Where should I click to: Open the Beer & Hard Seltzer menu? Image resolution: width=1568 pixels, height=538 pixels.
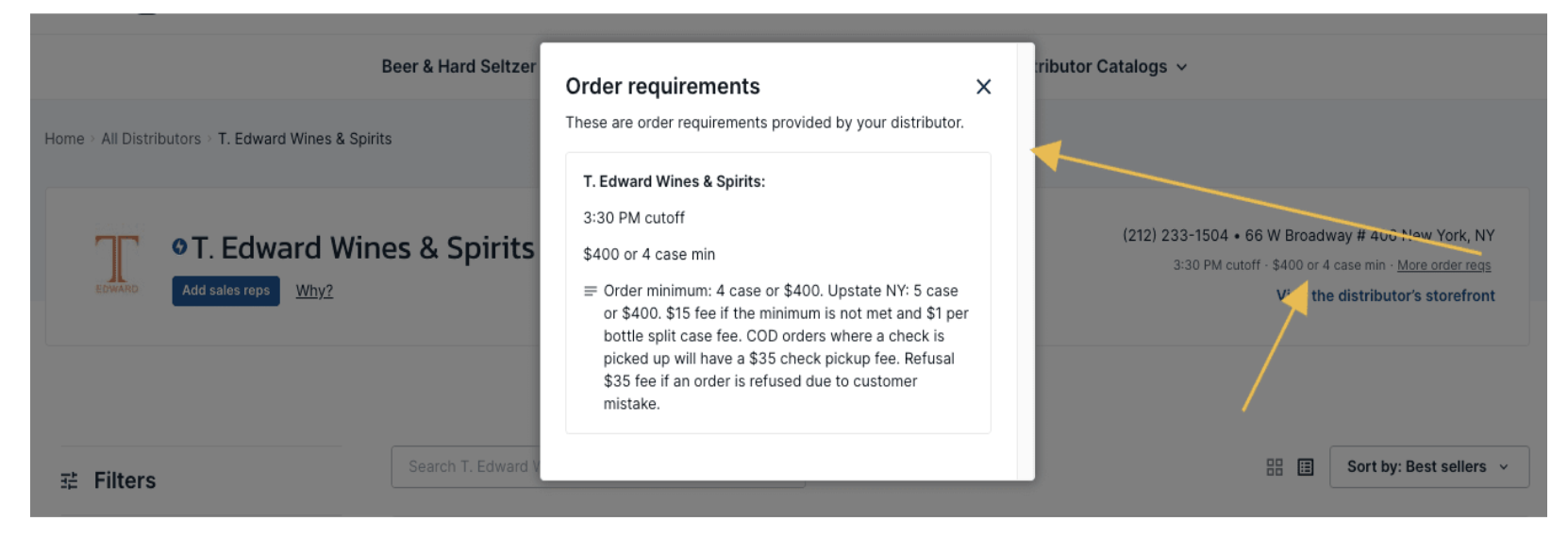tap(459, 67)
